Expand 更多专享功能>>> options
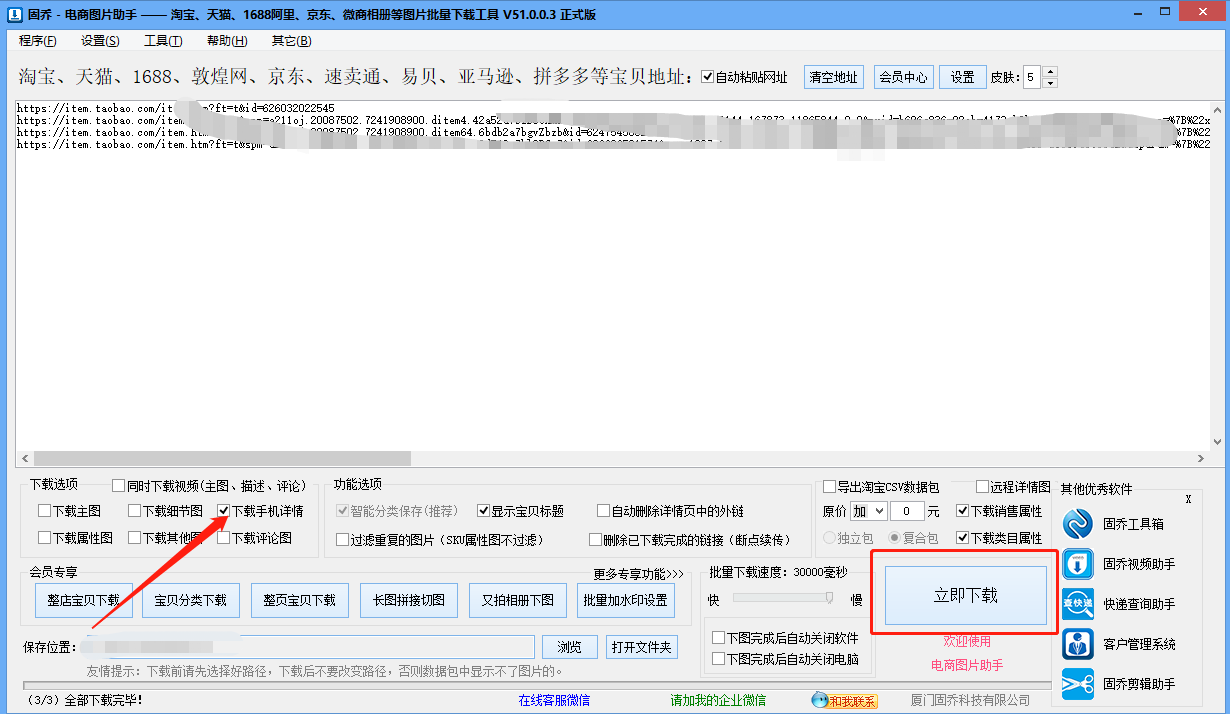Screen dimensions: 1230x714 click(x=638, y=574)
